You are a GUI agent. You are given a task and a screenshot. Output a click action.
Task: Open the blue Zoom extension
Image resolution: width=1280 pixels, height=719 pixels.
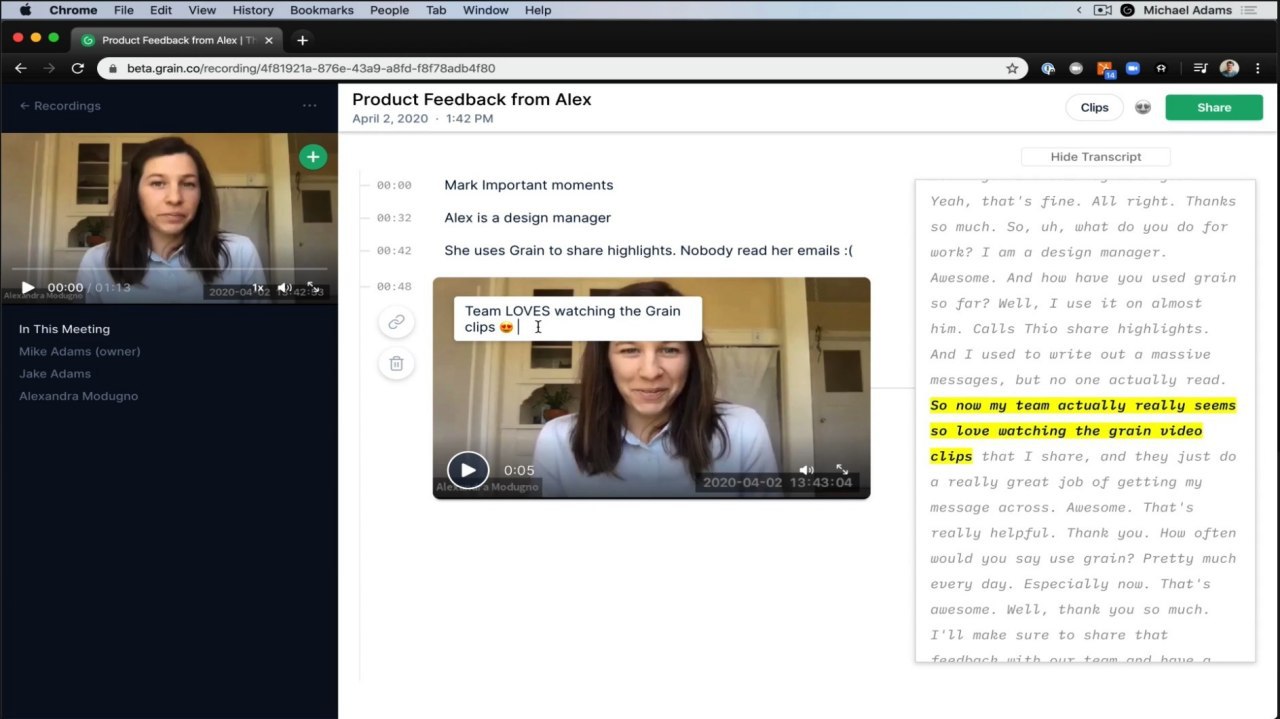pyautogui.click(x=1133, y=69)
